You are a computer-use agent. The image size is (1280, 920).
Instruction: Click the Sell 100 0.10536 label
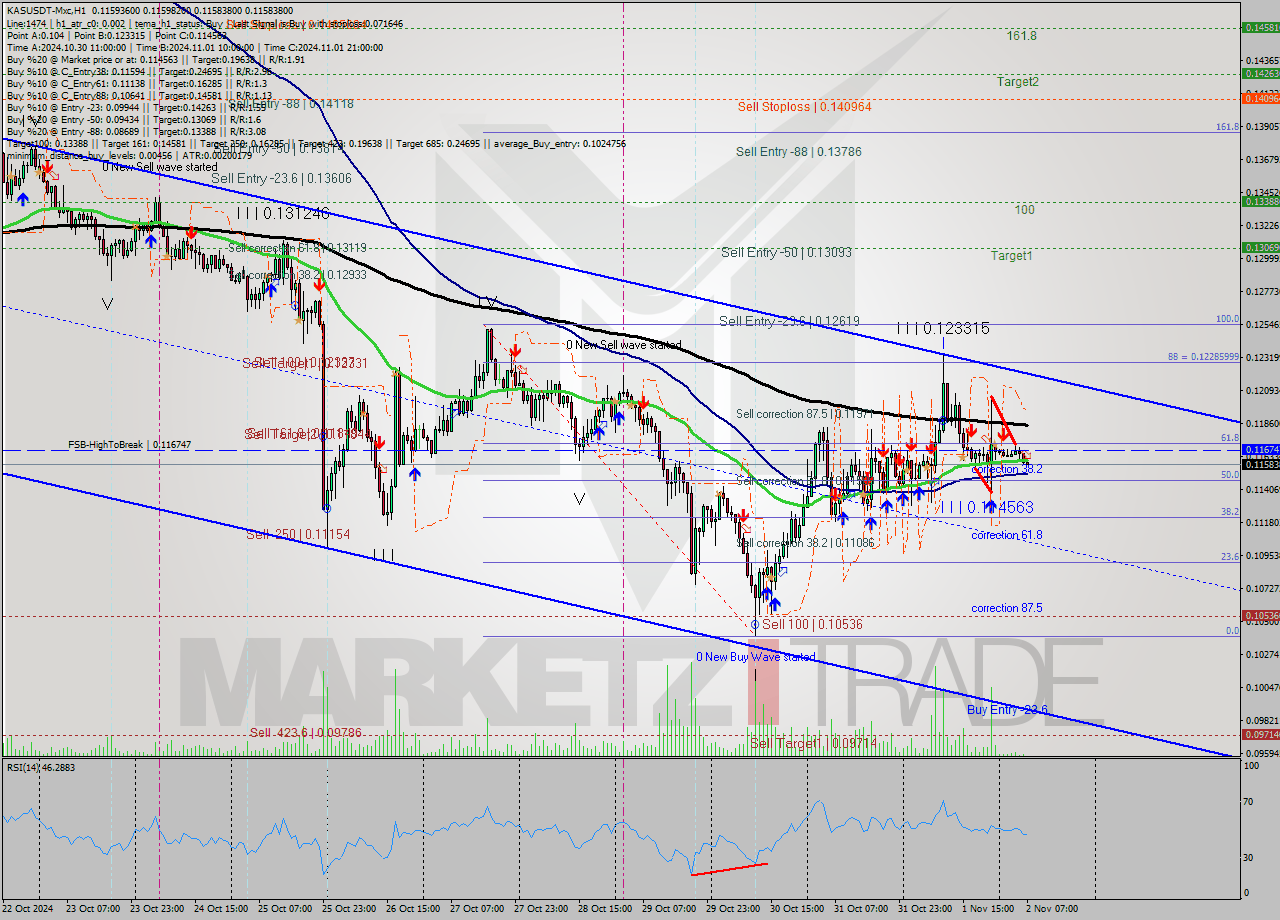pyautogui.click(x=812, y=624)
